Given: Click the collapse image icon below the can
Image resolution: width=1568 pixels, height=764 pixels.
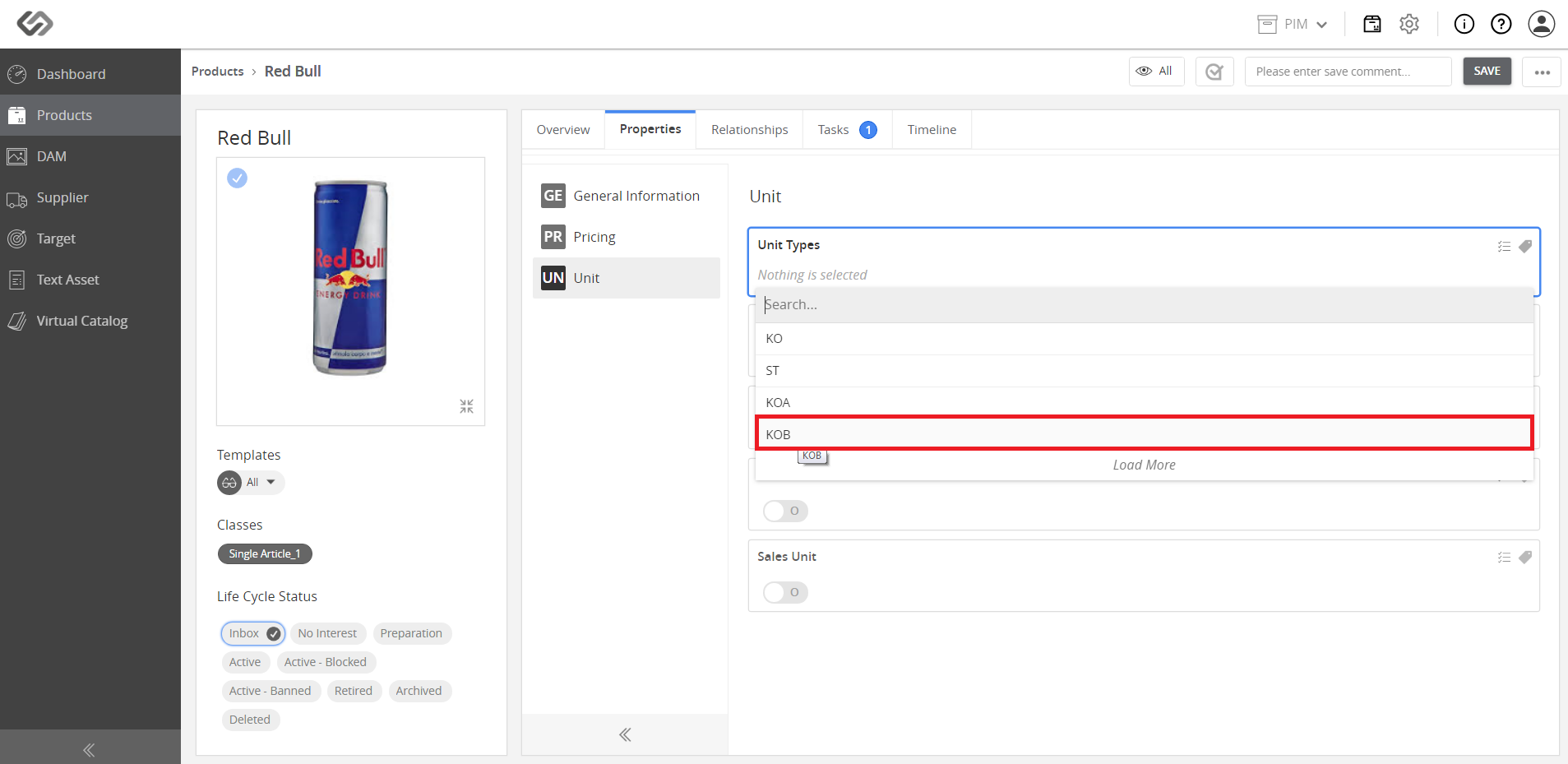Looking at the screenshot, I should 466,406.
